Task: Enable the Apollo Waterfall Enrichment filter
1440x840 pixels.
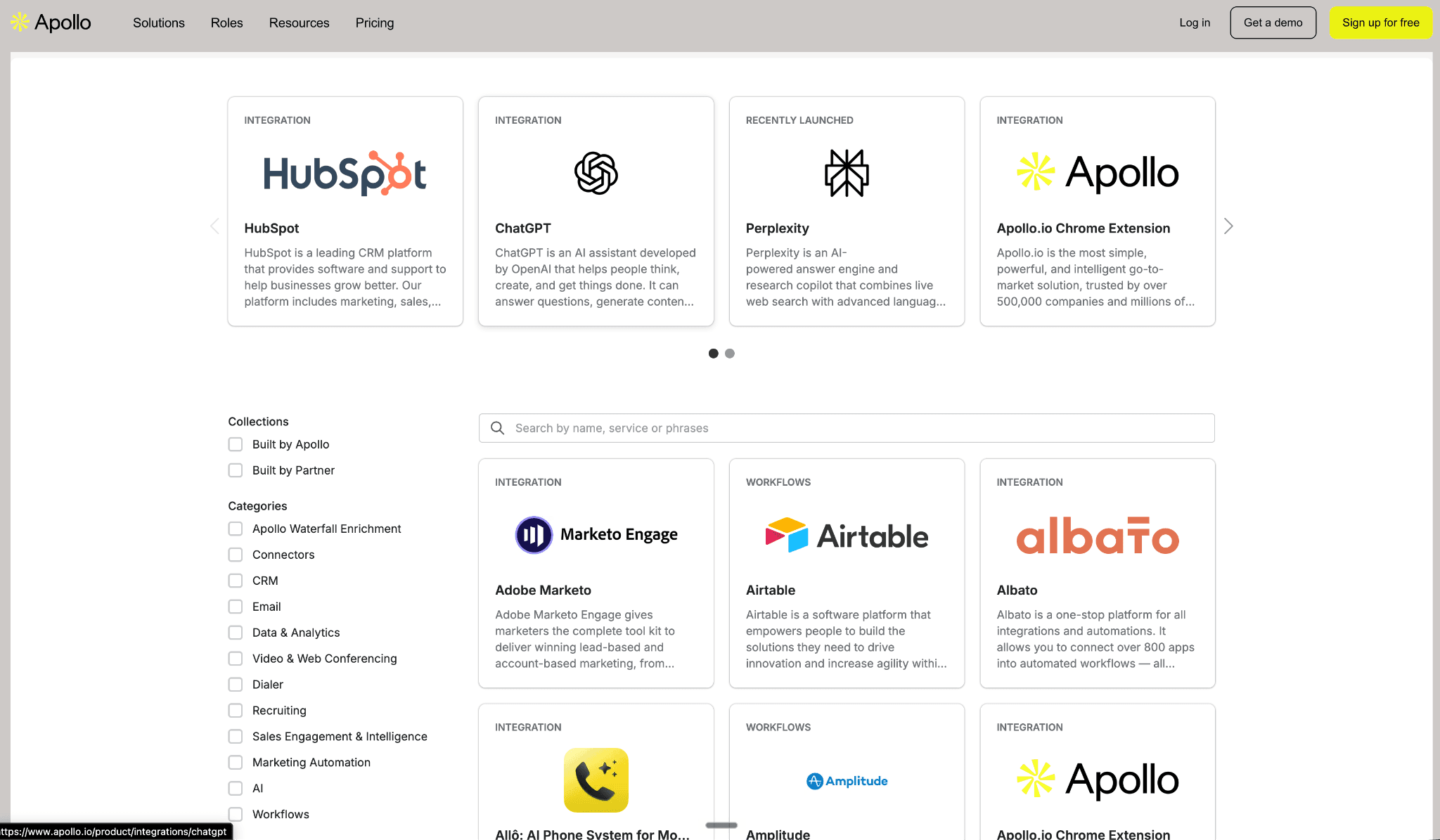Action: [236, 529]
